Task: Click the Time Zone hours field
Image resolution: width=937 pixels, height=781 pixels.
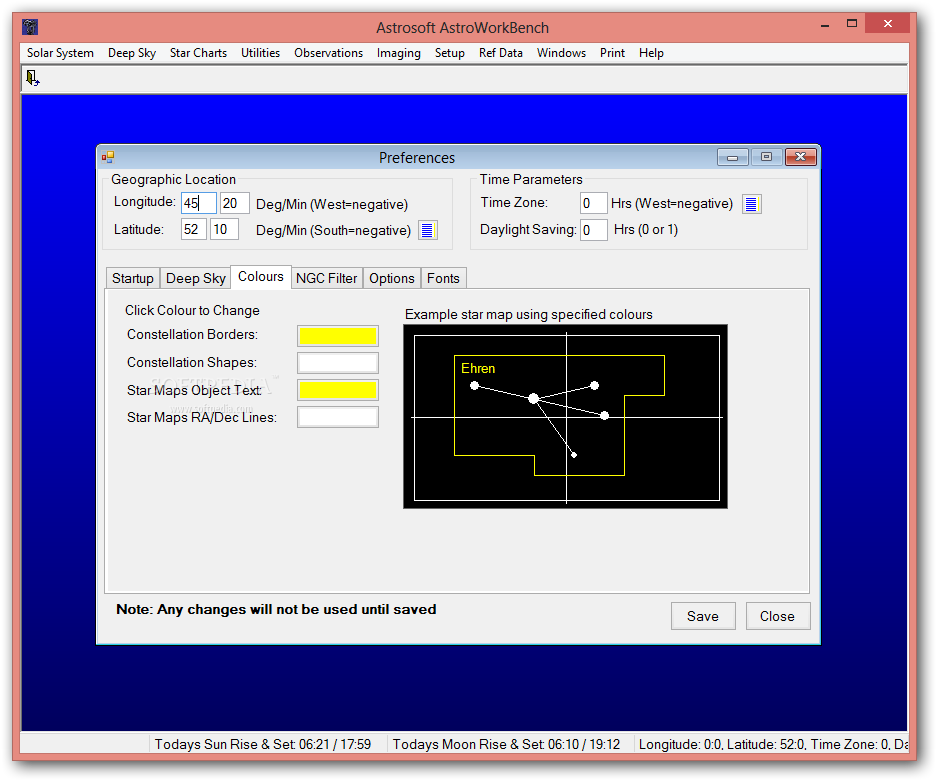Action: tap(593, 203)
